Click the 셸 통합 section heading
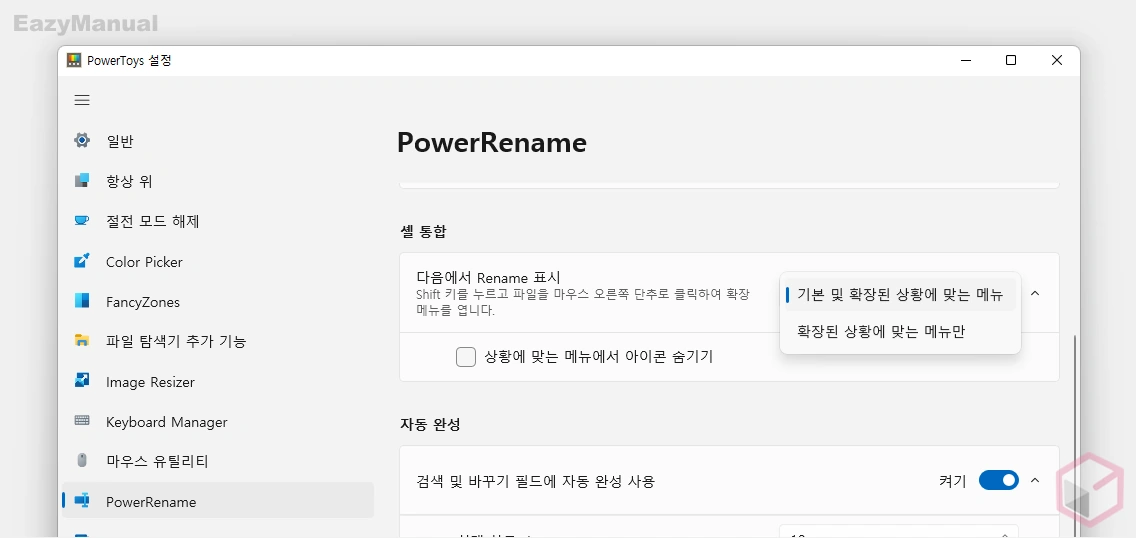 click(423, 232)
